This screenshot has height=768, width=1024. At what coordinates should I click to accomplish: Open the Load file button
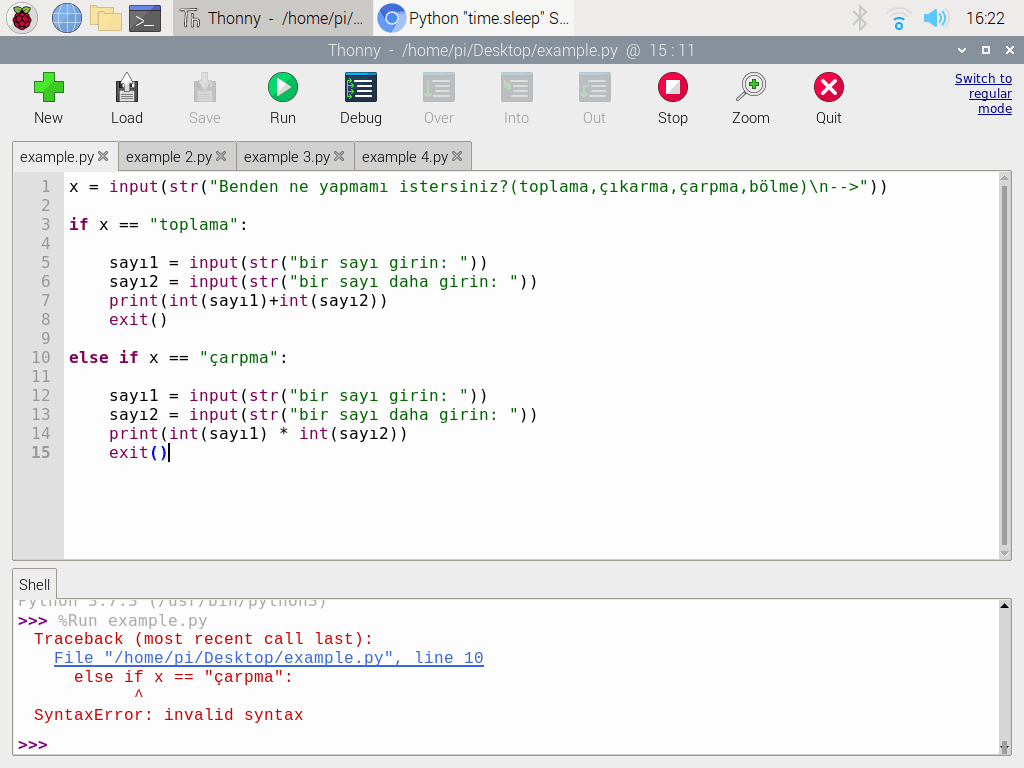click(127, 99)
